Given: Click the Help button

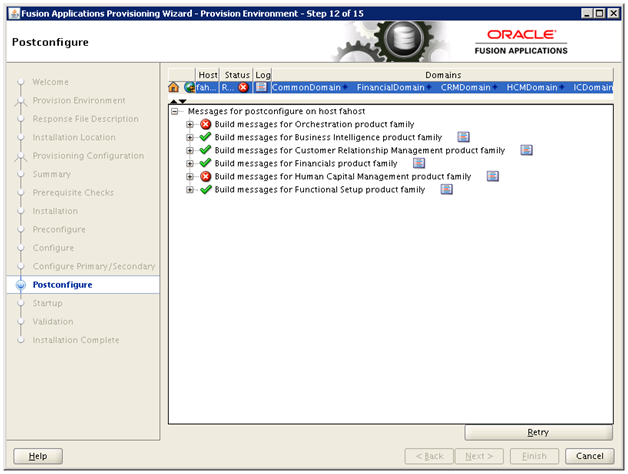Looking at the screenshot, I should pyautogui.click(x=38, y=456).
